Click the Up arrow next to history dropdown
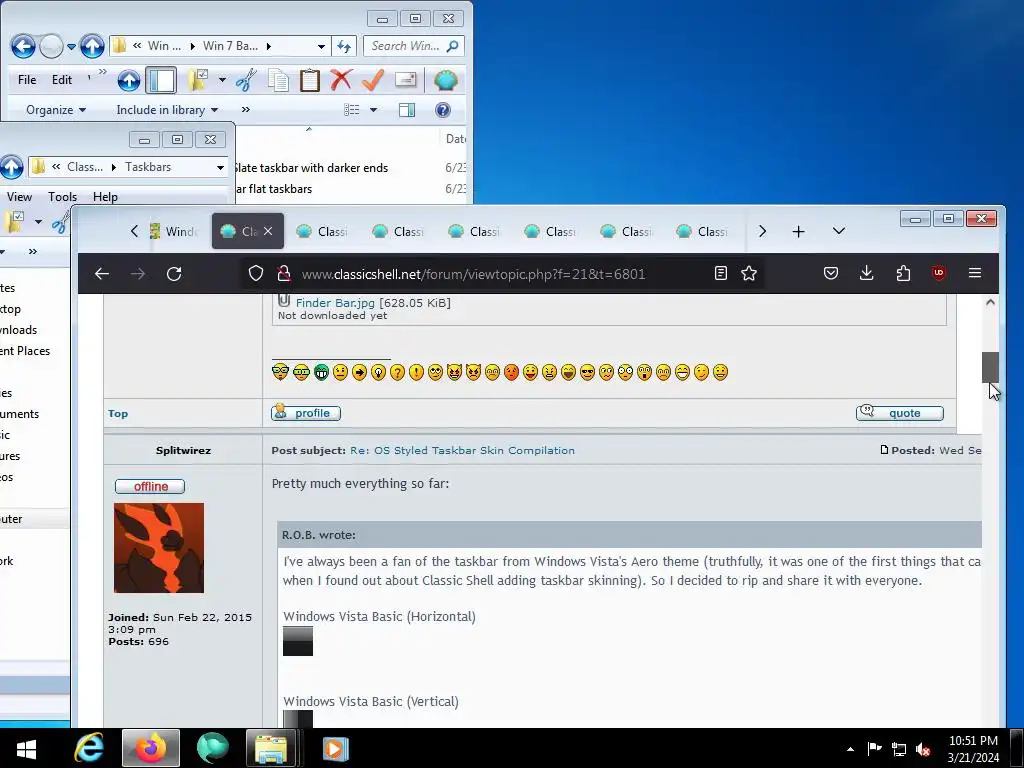Viewport: 1024px width, 768px height. click(x=92, y=46)
